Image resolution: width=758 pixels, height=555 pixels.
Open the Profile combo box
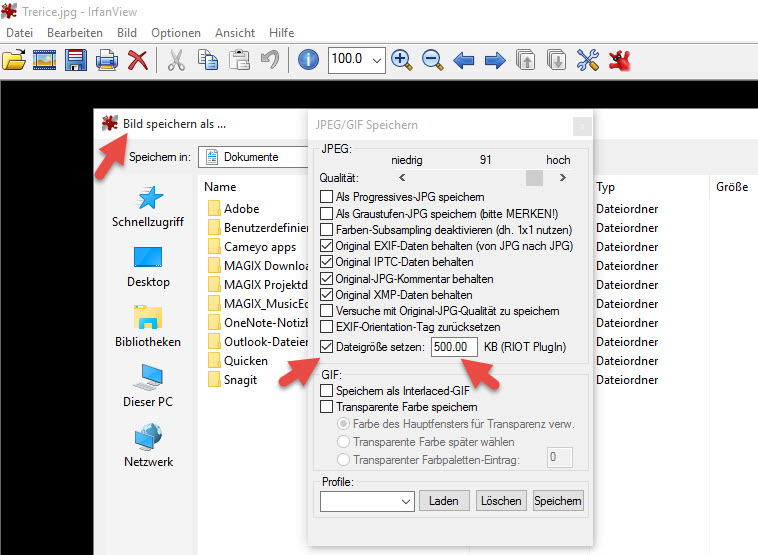pos(367,501)
